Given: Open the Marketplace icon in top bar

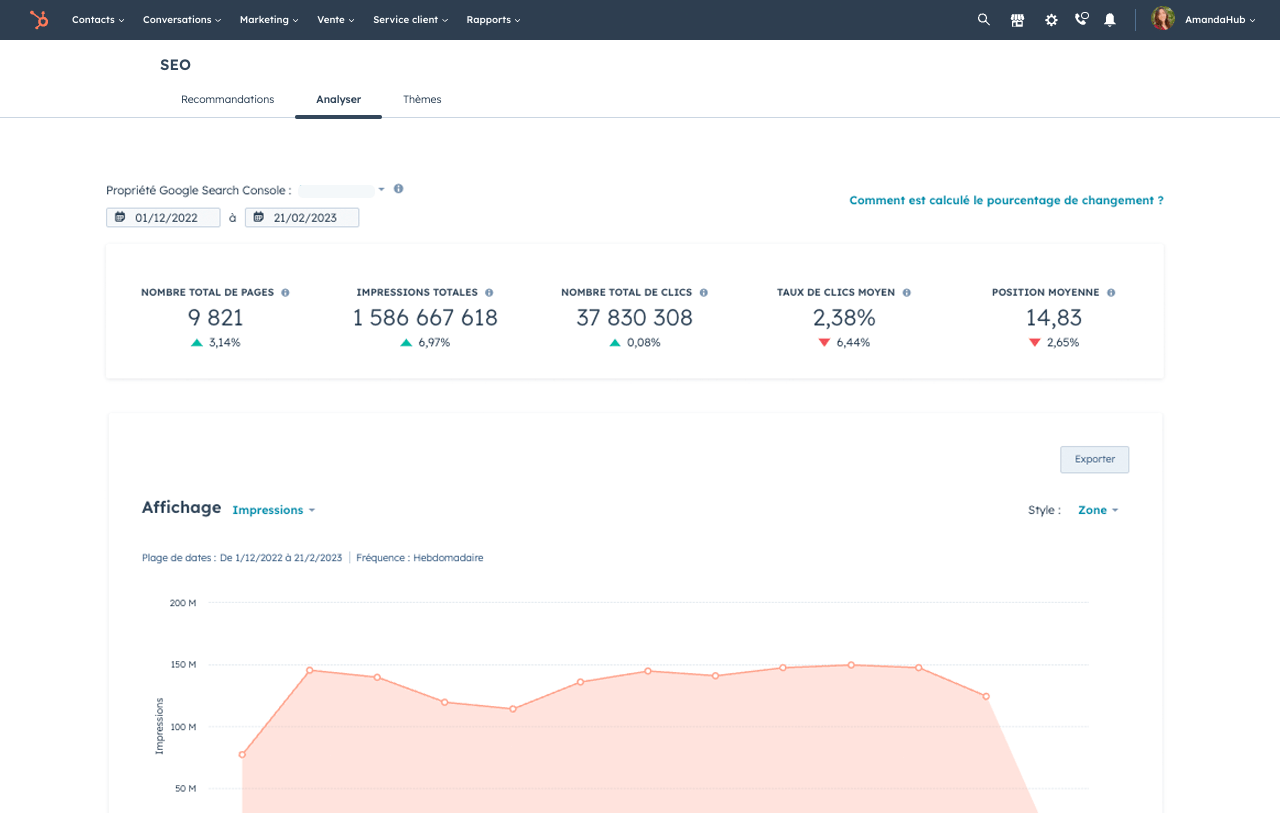Looking at the screenshot, I should [1017, 20].
